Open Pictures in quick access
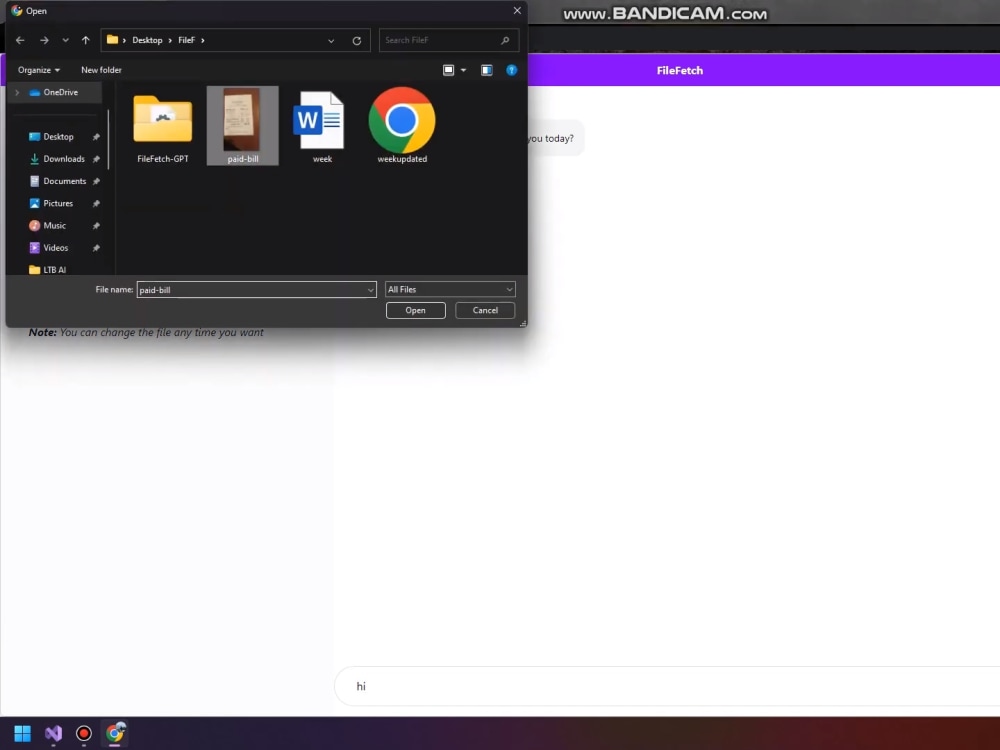This screenshot has width=1000, height=750. point(58,203)
